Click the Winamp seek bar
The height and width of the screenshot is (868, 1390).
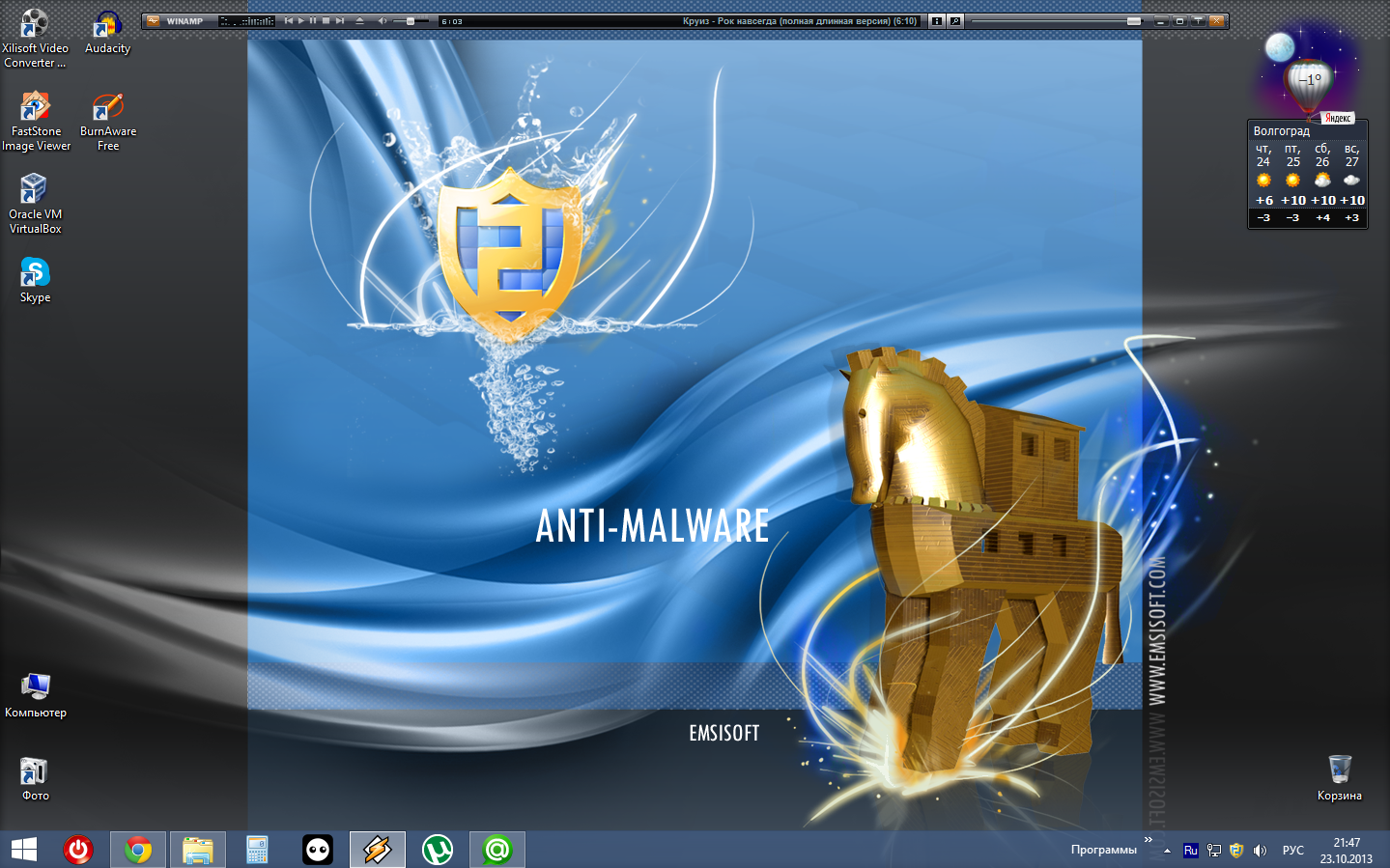1059,21
